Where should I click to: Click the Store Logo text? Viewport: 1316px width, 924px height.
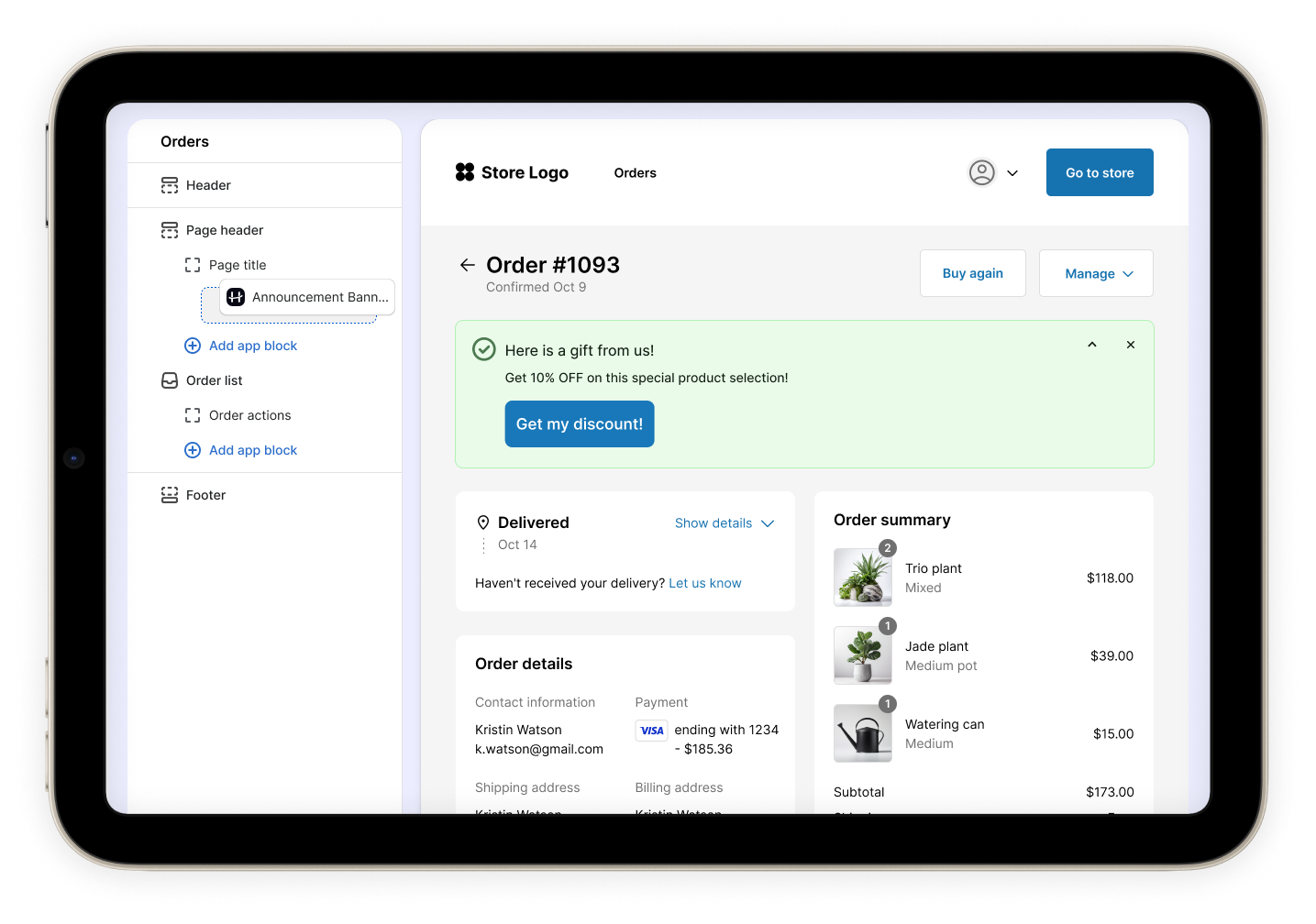pyautogui.click(x=525, y=172)
